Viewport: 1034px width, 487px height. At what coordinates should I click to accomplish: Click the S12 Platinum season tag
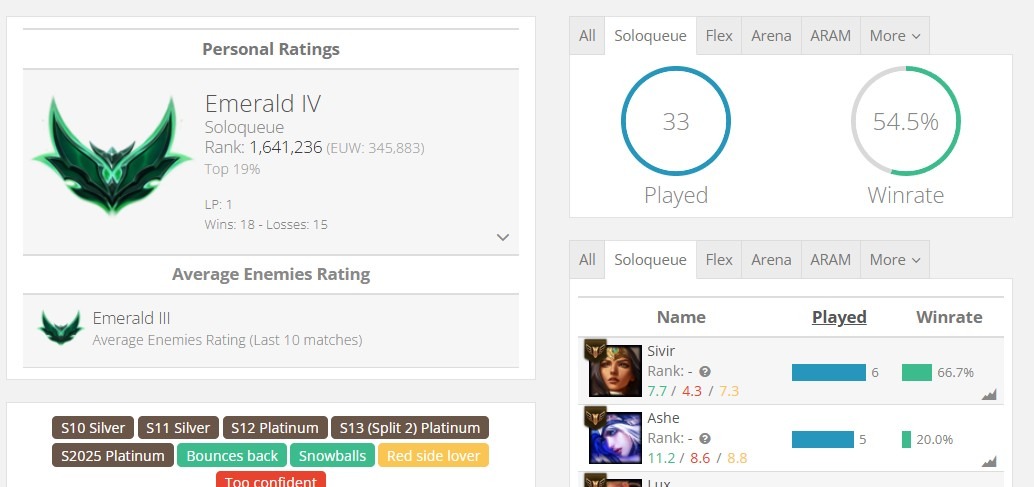(275, 428)
